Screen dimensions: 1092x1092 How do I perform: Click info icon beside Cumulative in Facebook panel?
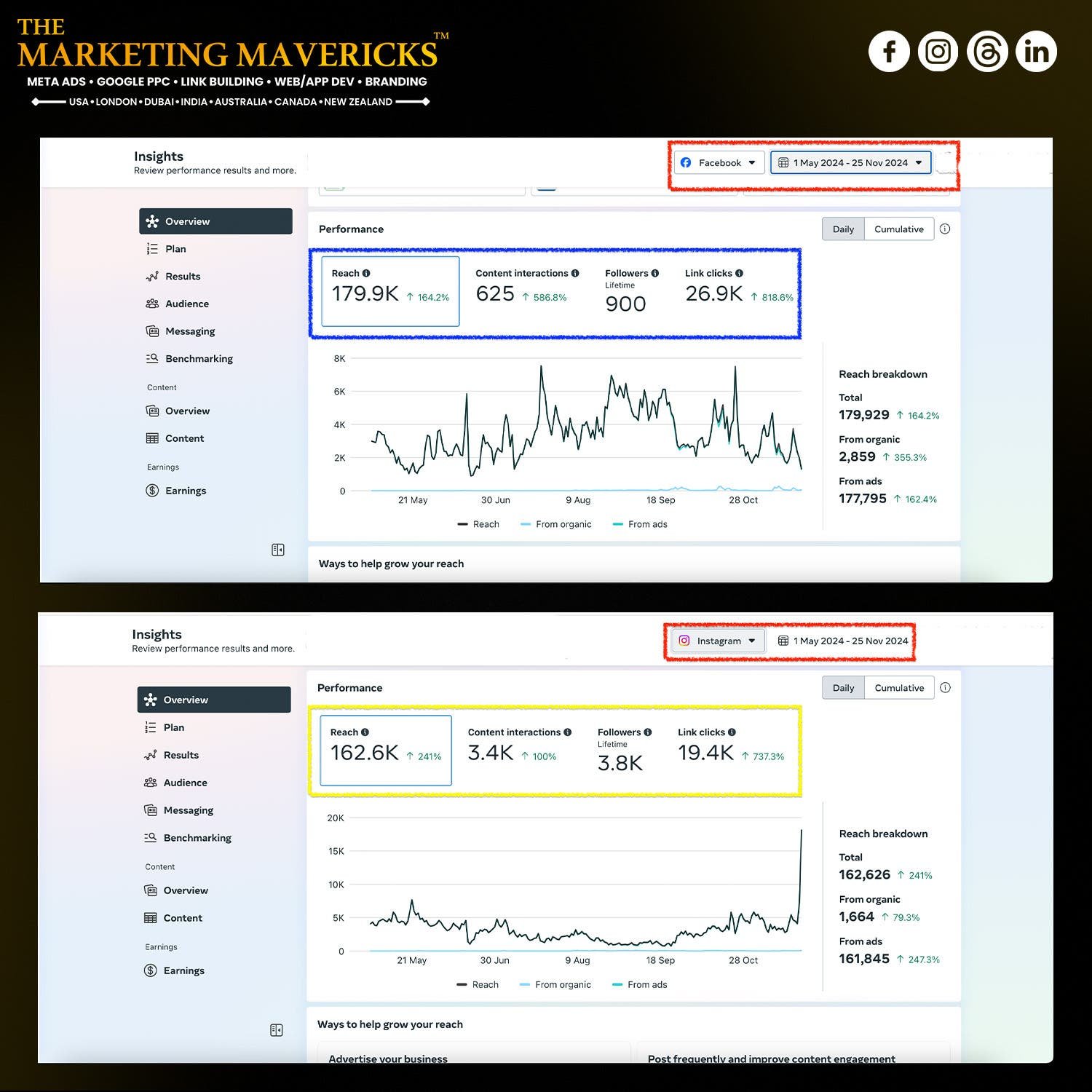[945, 229]
